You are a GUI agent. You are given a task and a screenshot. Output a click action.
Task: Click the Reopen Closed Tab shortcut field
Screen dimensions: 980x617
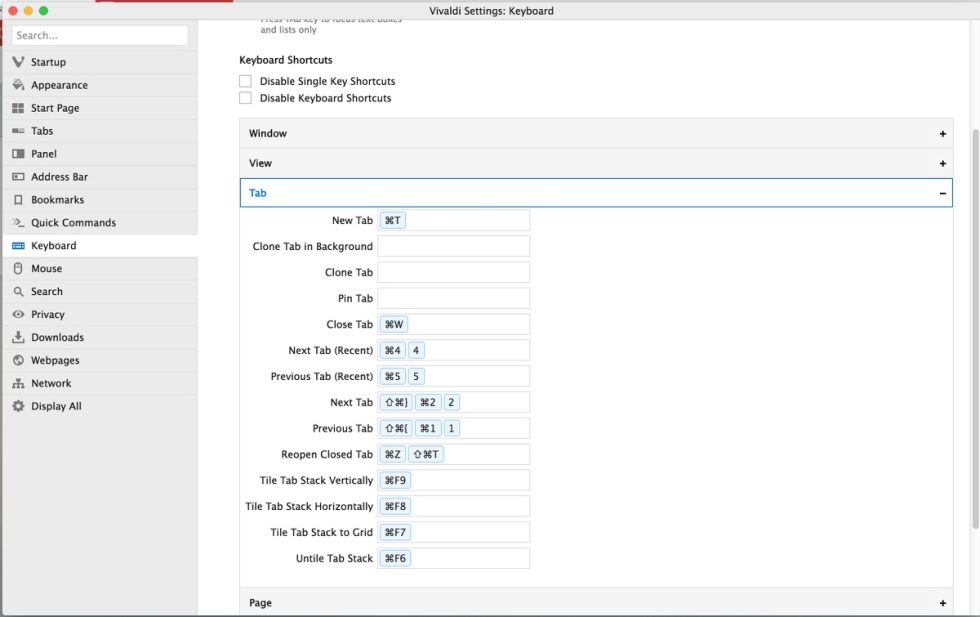[454, 454]
